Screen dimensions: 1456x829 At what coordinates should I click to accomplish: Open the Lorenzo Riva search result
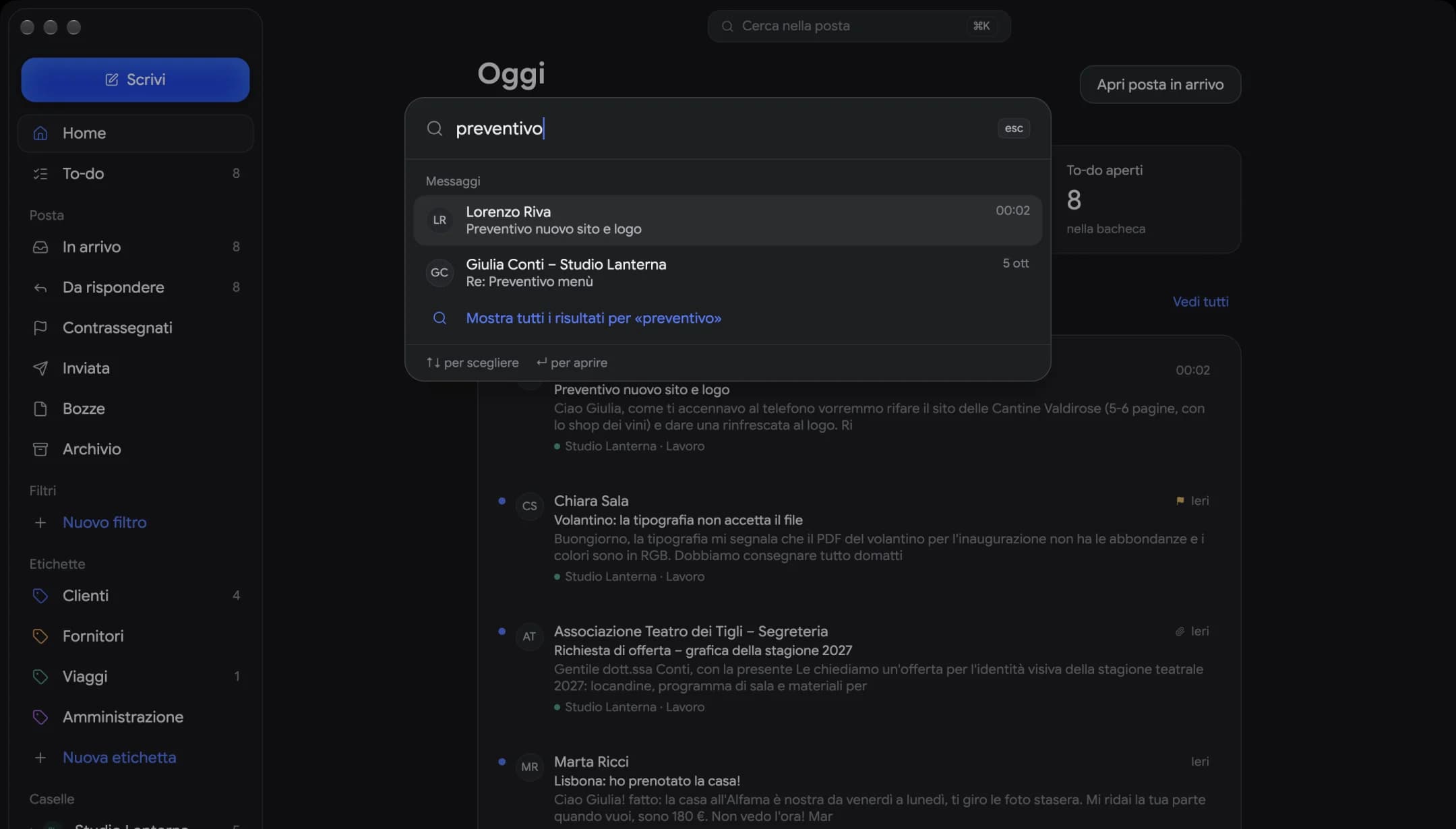(727, 220)
